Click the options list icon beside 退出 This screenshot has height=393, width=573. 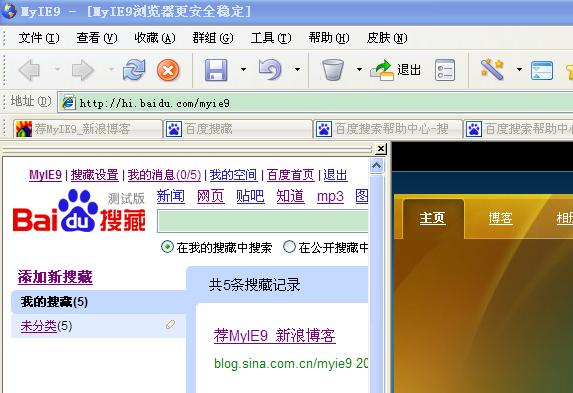click(445, 70)
